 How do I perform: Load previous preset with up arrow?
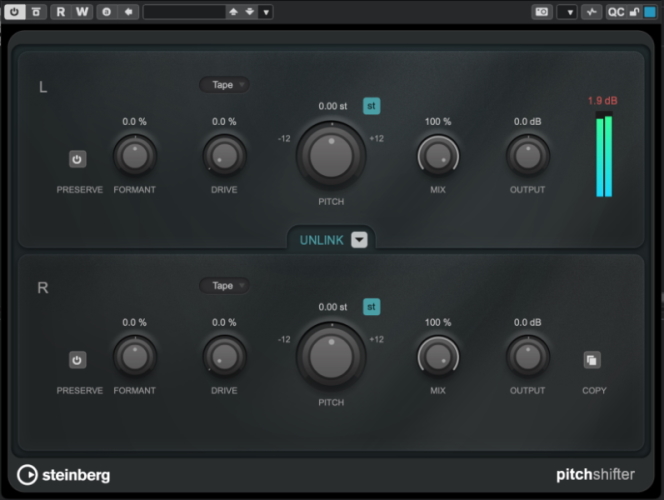click(x=233, y=12)
